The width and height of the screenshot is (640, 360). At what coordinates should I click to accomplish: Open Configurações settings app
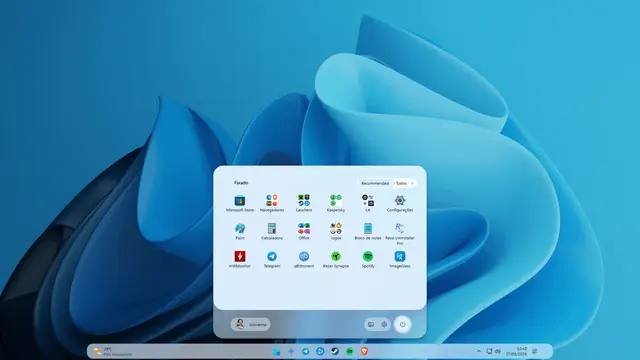point(400,203)
